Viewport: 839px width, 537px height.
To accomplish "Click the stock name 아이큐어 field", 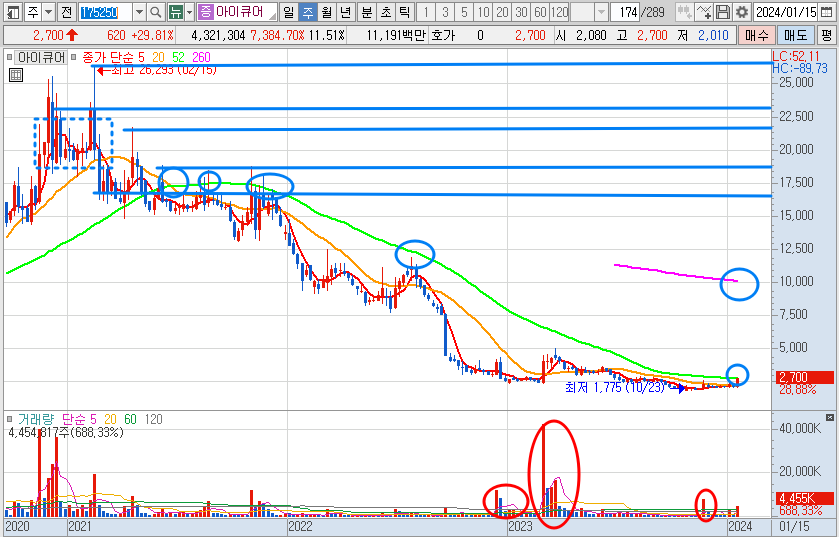I will coord(246,12).
